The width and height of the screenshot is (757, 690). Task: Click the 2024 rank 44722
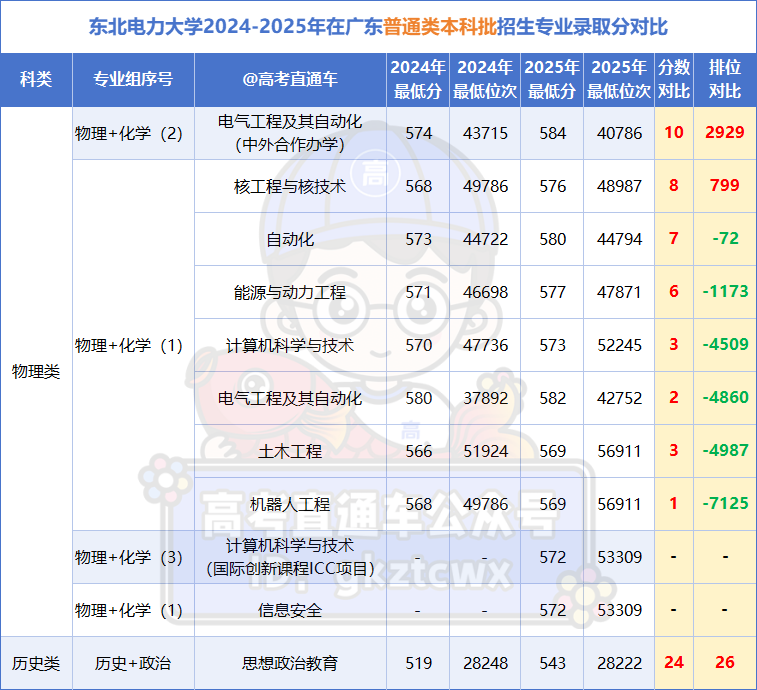[x=485, y=239]
